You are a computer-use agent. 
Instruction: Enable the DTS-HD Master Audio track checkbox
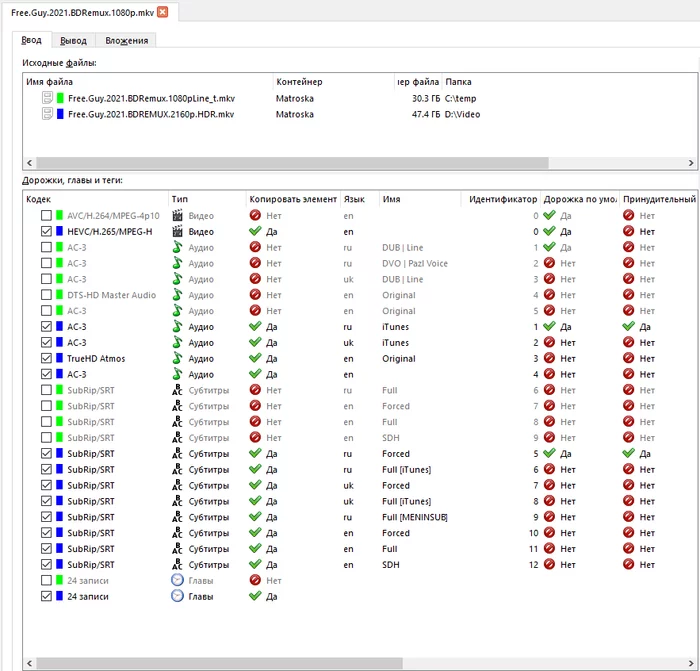(46, 295)
